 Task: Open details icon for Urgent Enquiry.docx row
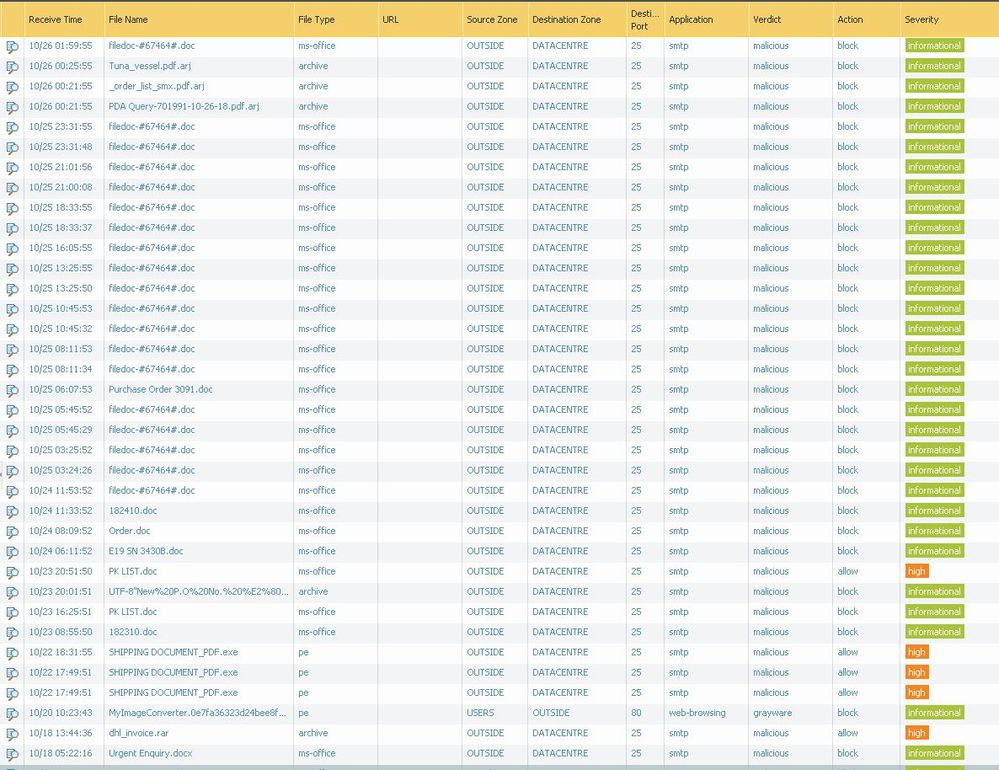point(12,754)
